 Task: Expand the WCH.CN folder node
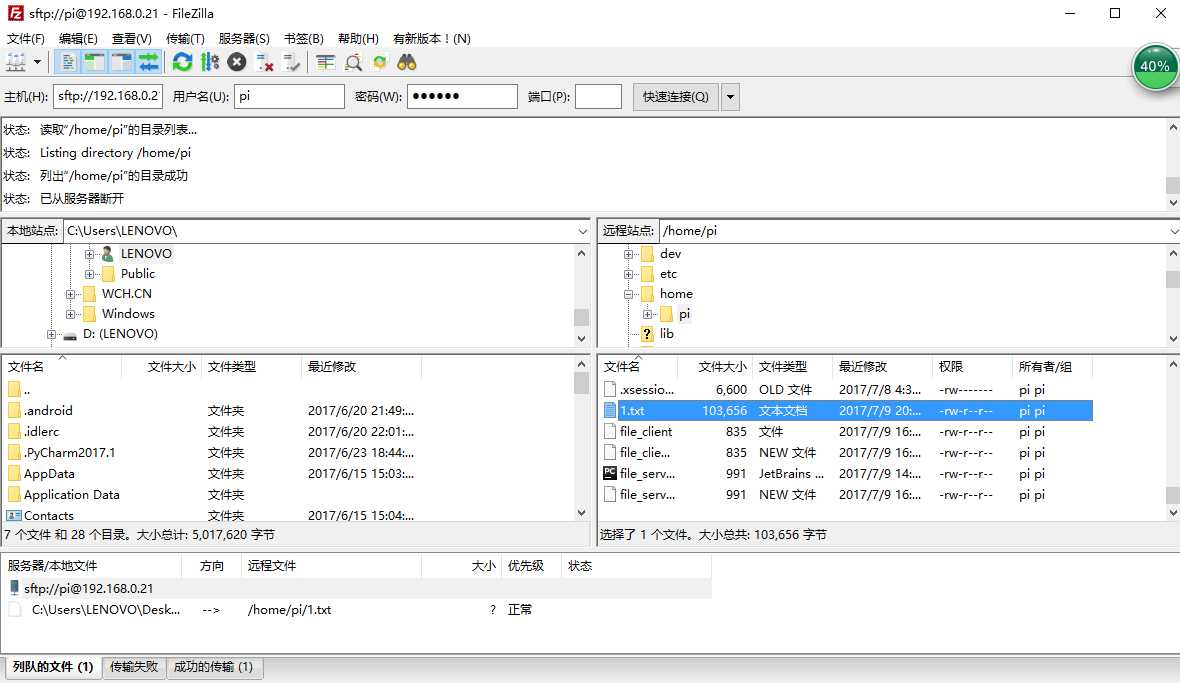coord(71,294)
